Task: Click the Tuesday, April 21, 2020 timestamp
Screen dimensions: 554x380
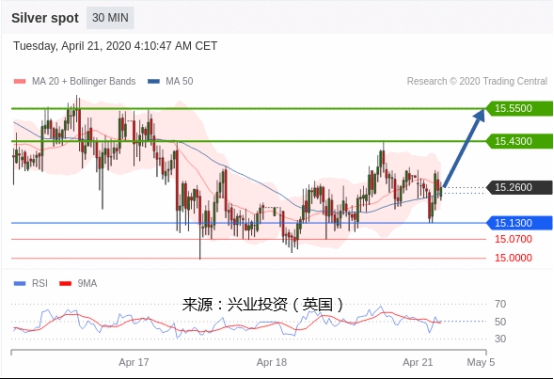Action: 115,46
